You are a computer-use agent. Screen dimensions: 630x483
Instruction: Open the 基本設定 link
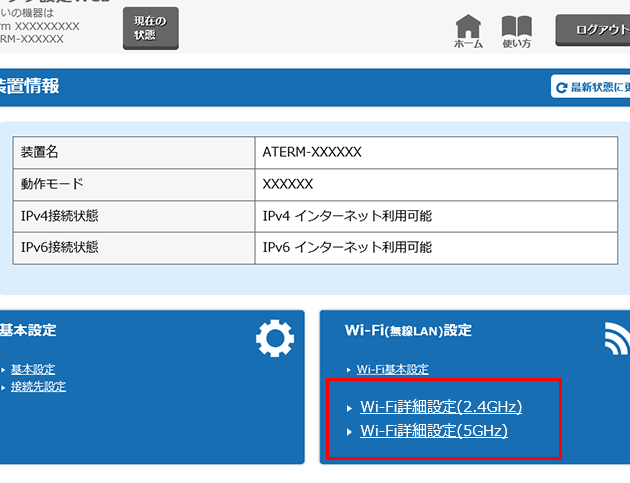point(33,369)
